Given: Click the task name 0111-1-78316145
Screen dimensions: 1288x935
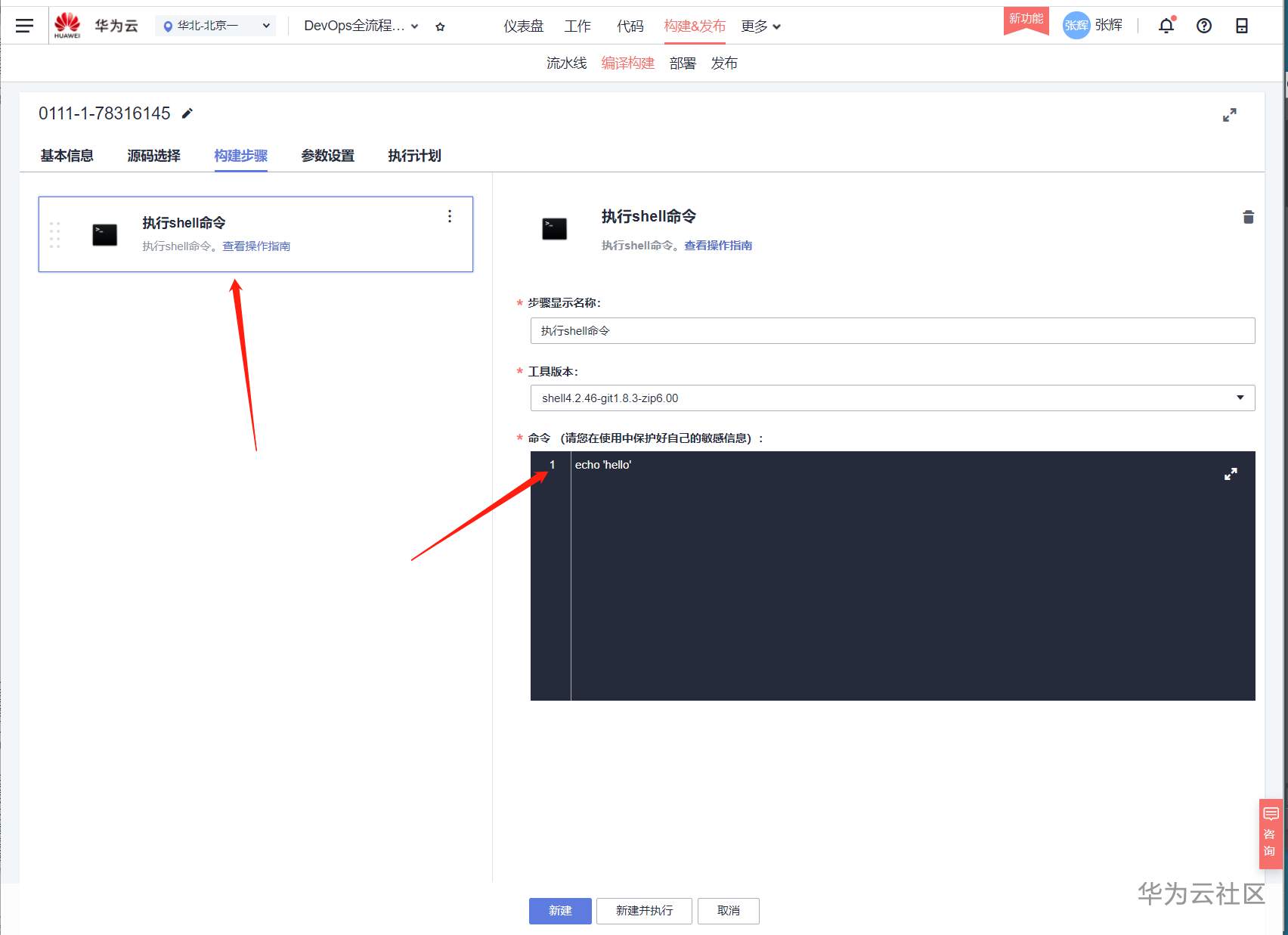Looking at the screenshot, I should point(104,113).
